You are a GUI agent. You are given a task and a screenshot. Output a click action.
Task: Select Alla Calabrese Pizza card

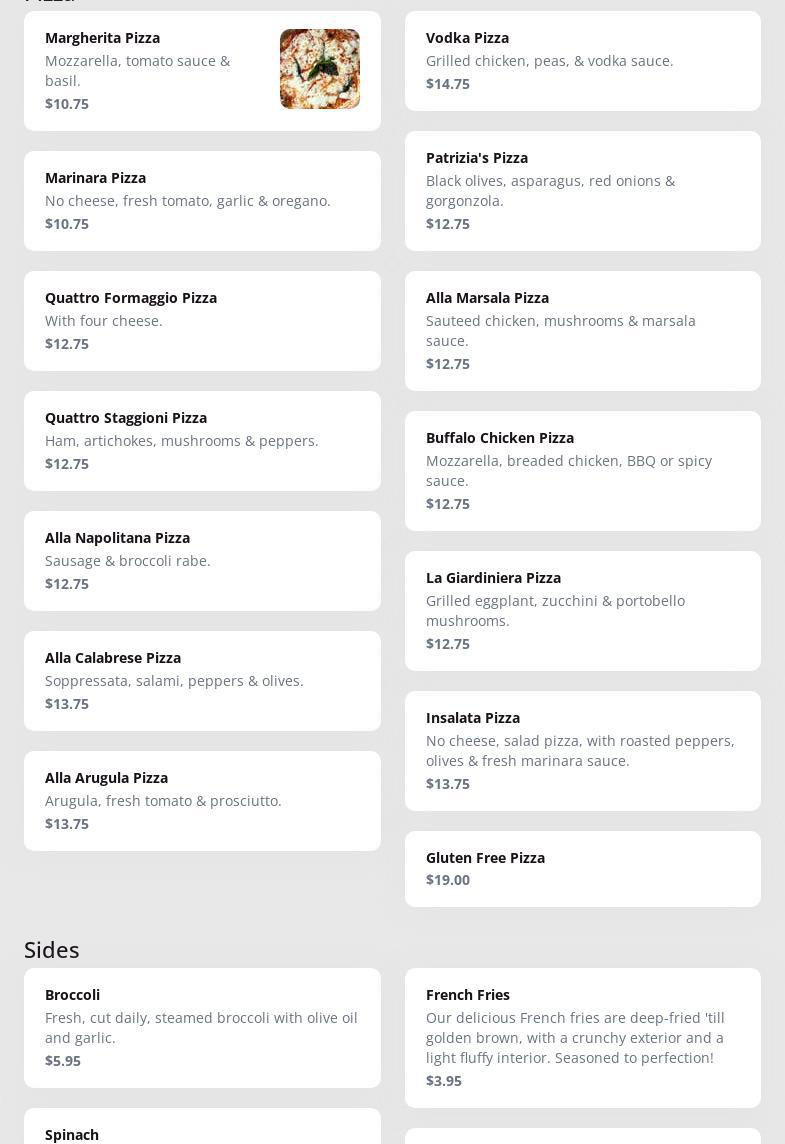(202, 681)
